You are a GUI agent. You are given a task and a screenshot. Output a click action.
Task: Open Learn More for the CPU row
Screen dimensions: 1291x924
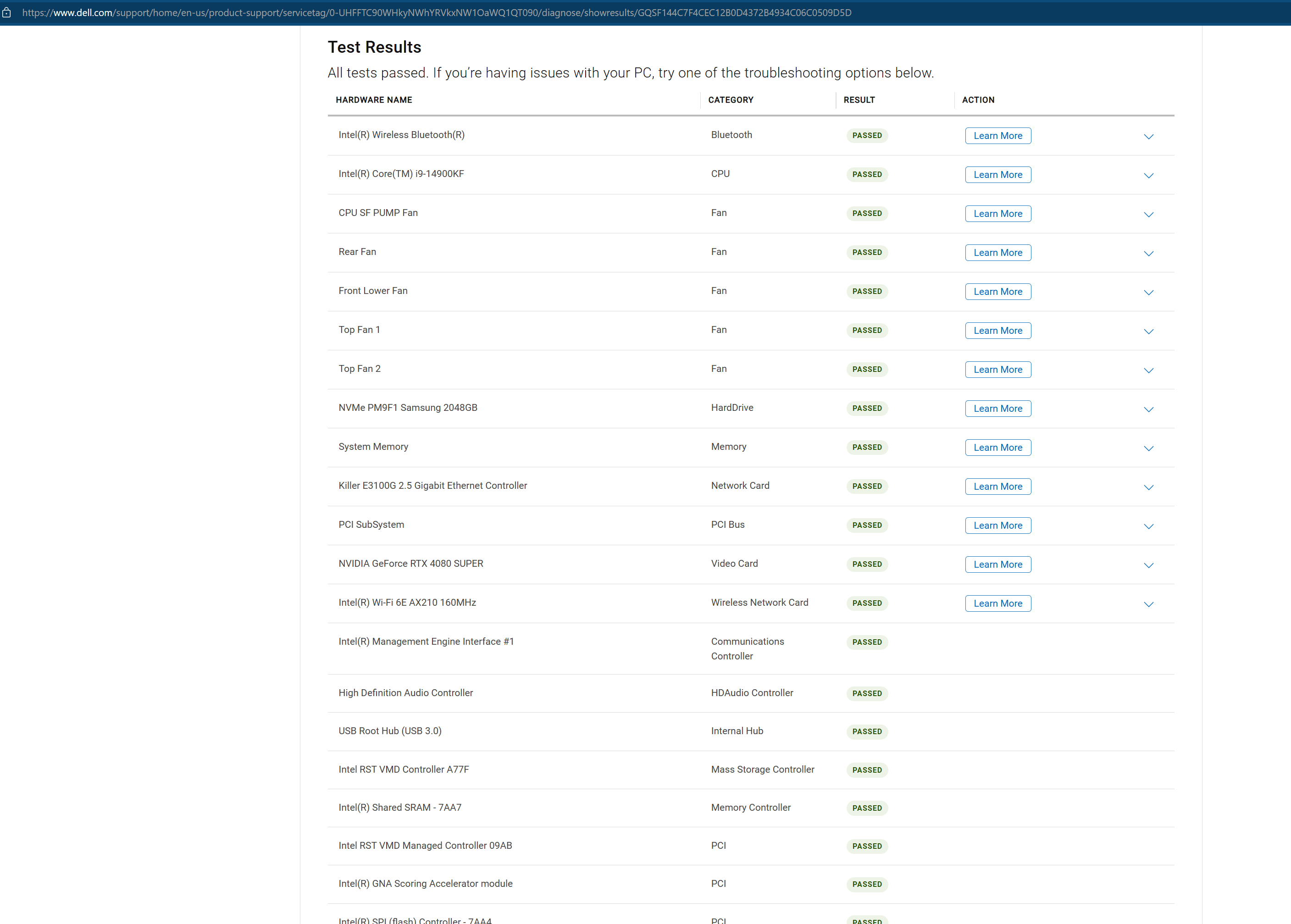click(x=997, y=175)
